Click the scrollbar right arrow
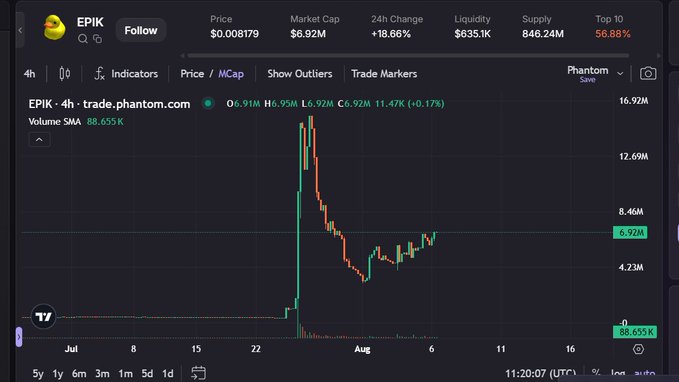The height and width of the screenshot is (382, 679). tap(659, 55)
